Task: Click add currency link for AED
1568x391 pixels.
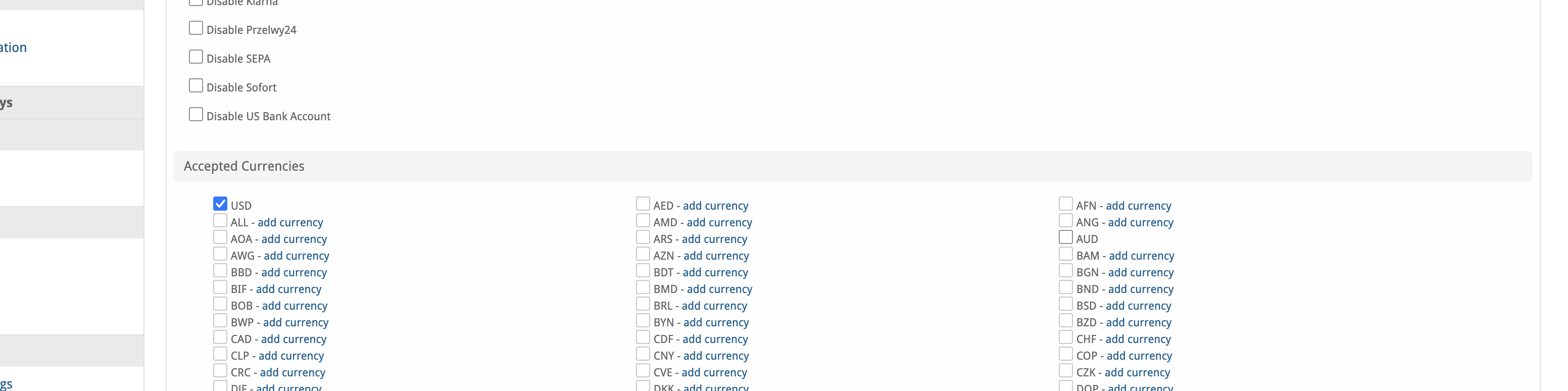Action: (715, 206)
